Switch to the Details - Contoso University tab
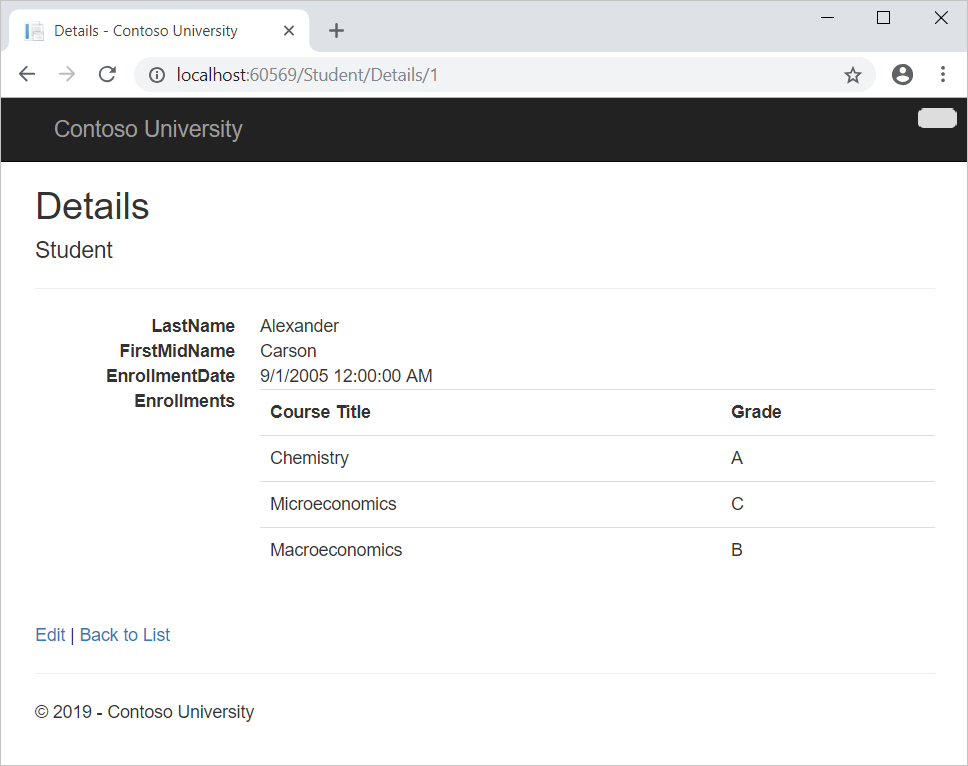Screen dimensions: 968x766 point(150,30)
